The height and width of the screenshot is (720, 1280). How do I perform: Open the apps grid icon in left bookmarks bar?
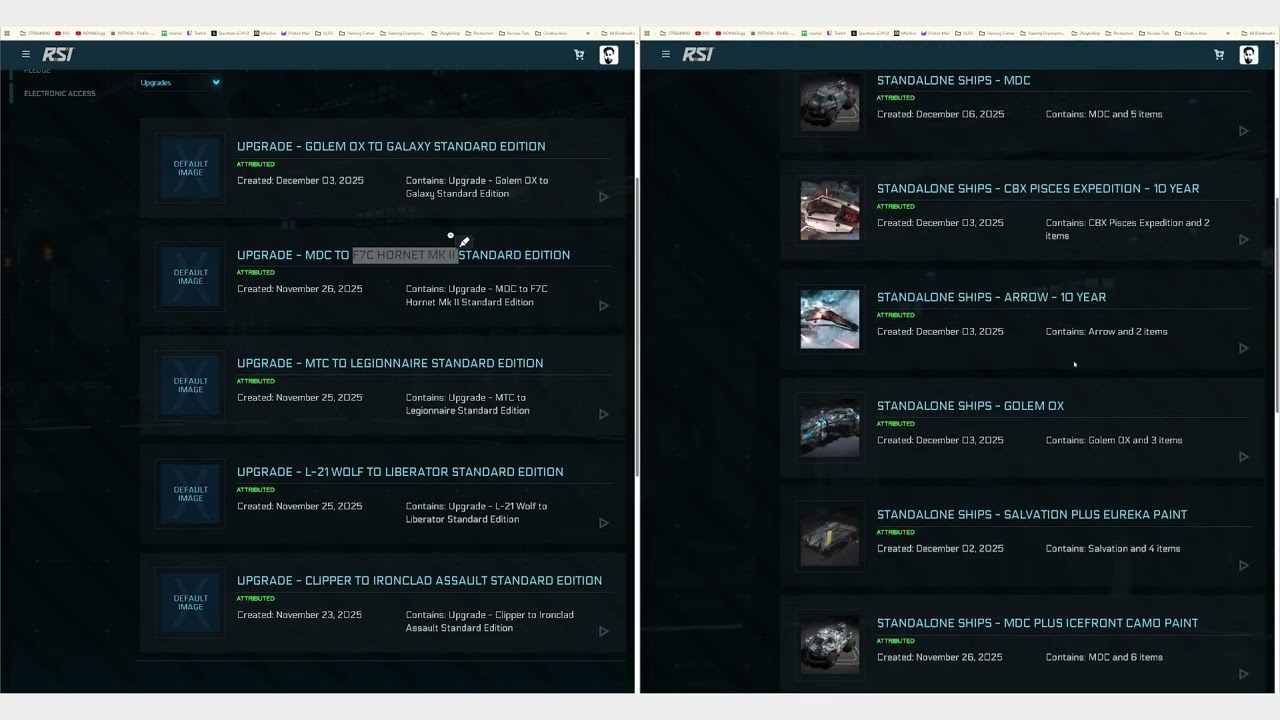click(7, 33)
